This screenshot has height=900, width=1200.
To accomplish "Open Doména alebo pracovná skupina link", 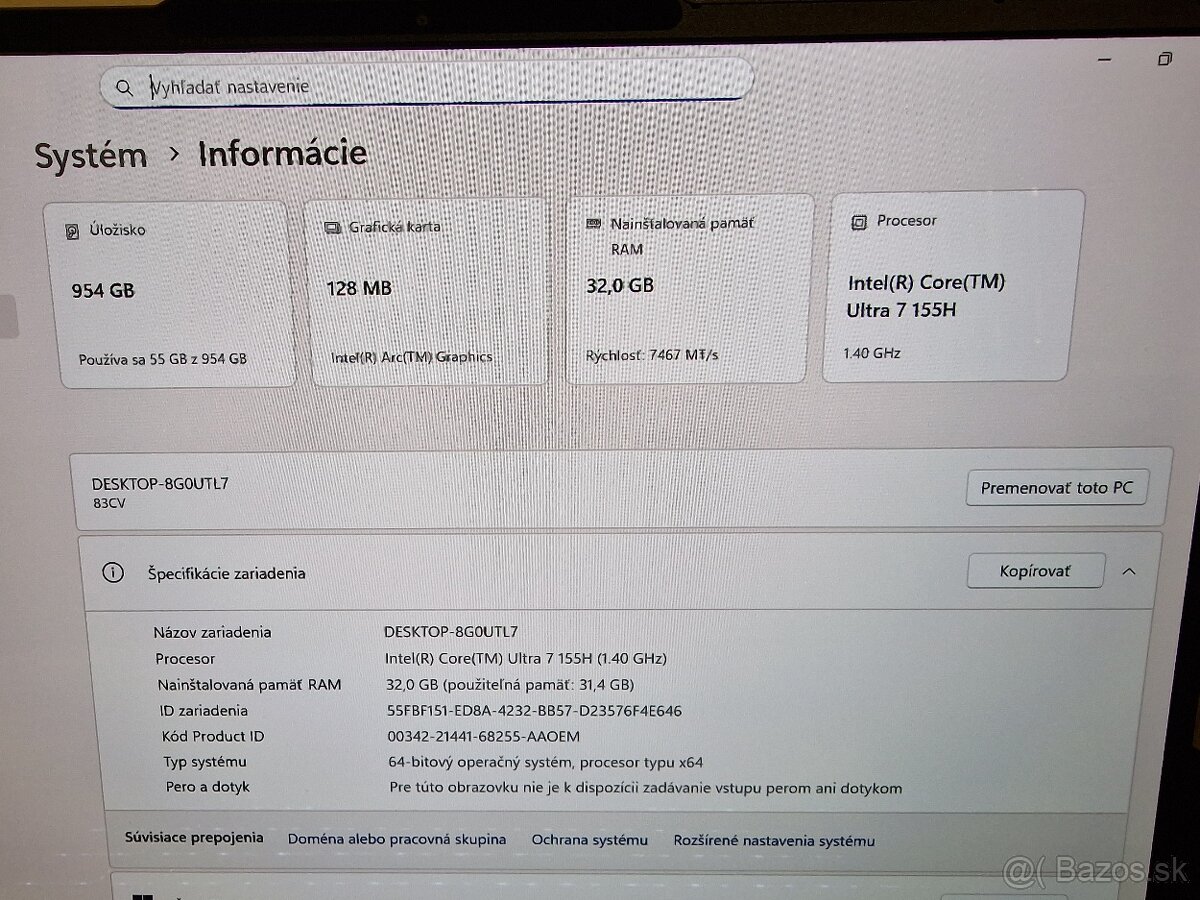I will coord(397,839).
